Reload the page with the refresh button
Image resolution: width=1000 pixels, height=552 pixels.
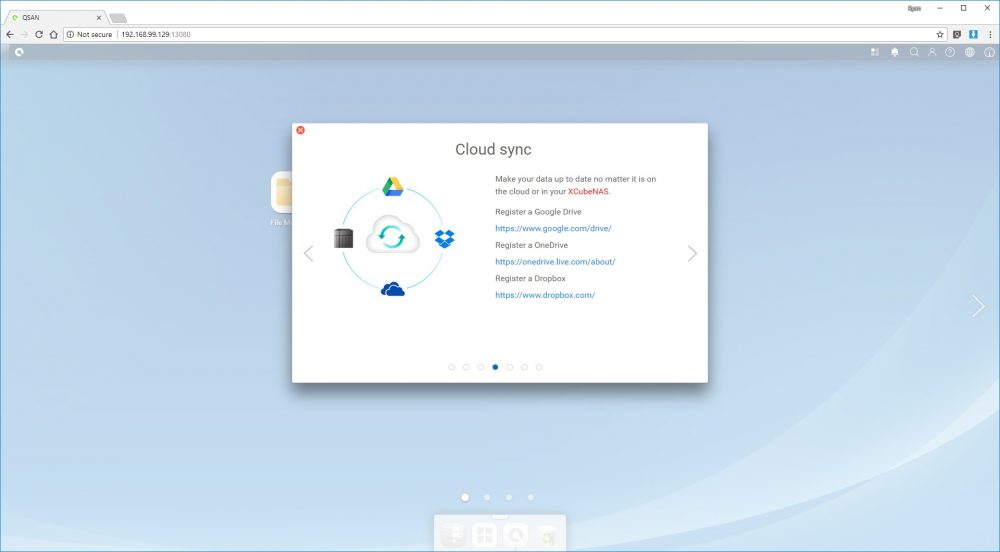click(39, 34)
